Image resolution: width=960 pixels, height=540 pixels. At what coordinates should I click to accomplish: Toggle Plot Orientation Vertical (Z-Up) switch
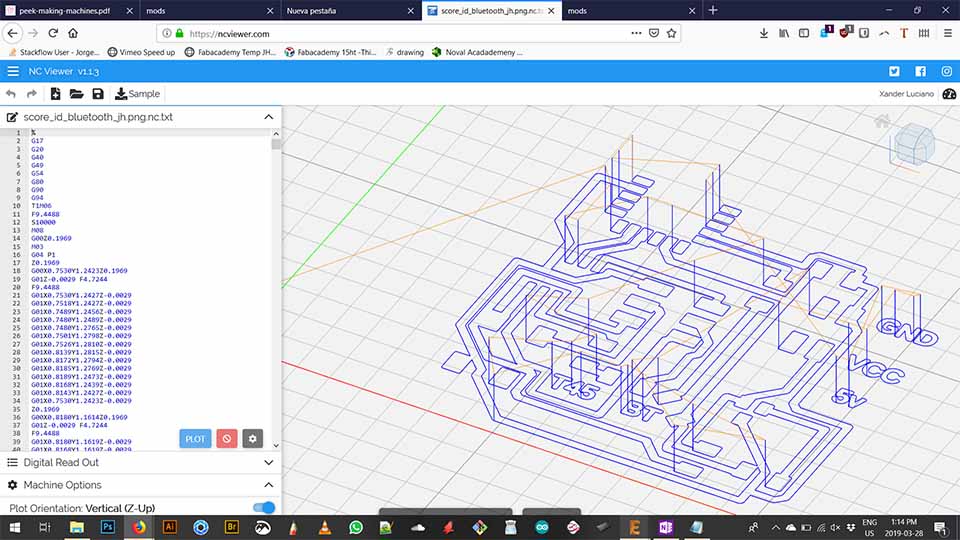coord(264,508)
